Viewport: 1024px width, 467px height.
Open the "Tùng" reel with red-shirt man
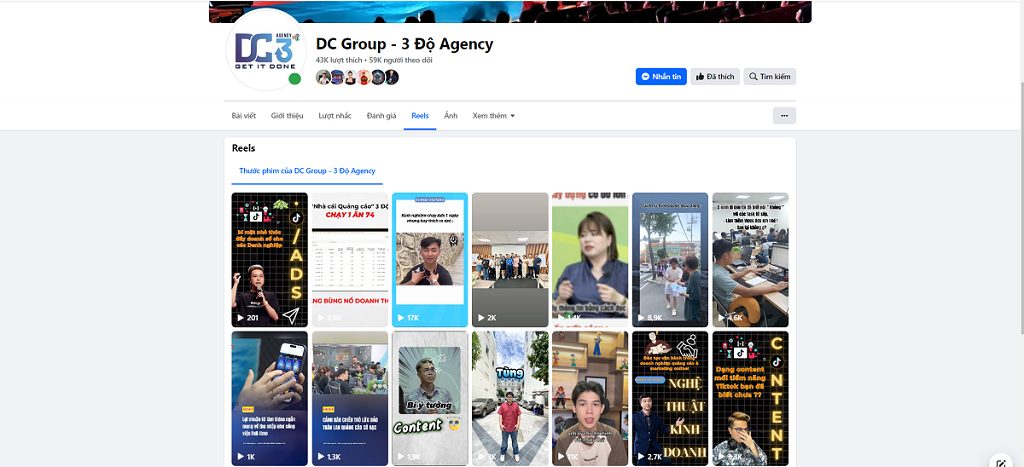[510, 398]
